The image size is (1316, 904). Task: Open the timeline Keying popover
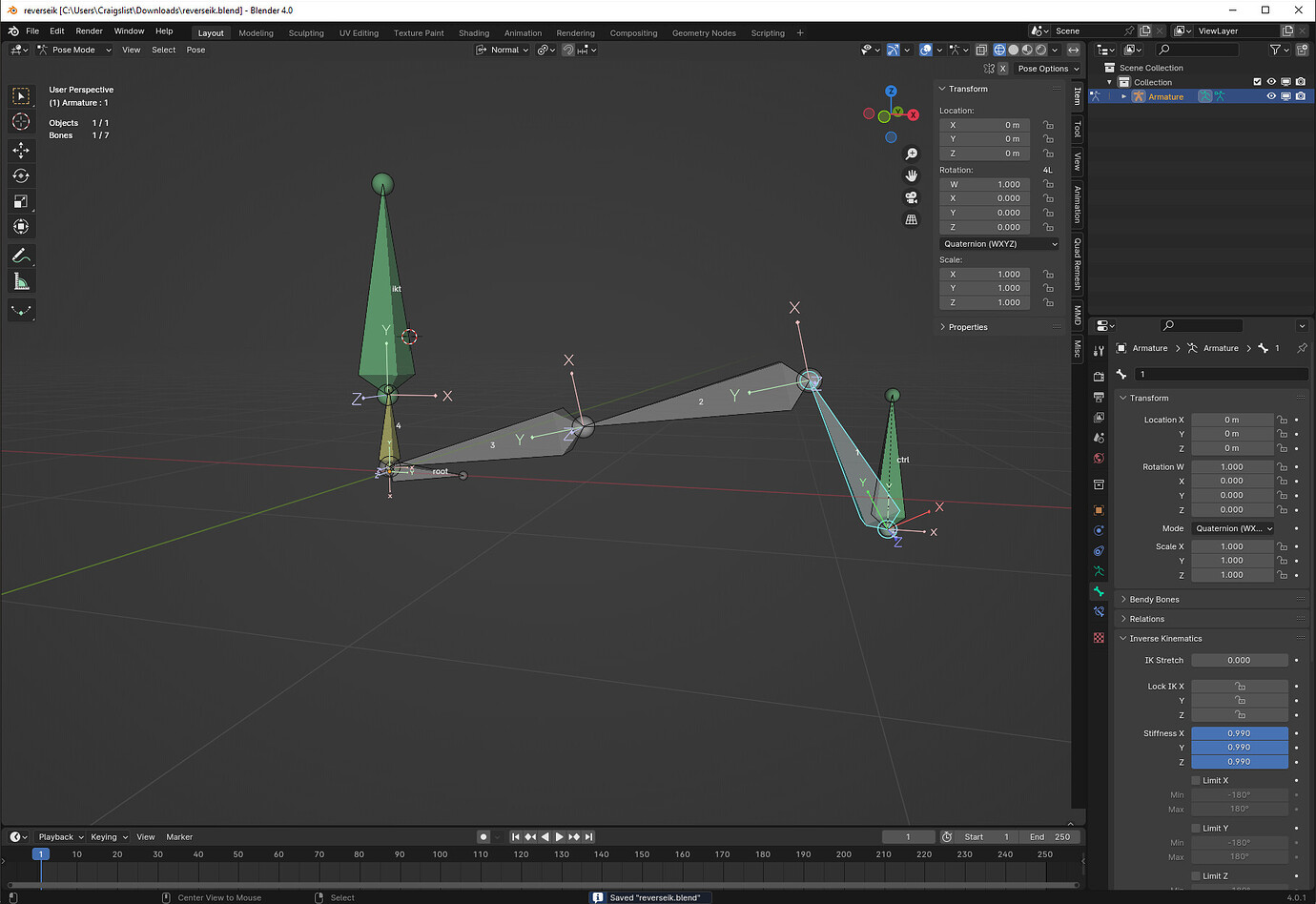[109, 837]
